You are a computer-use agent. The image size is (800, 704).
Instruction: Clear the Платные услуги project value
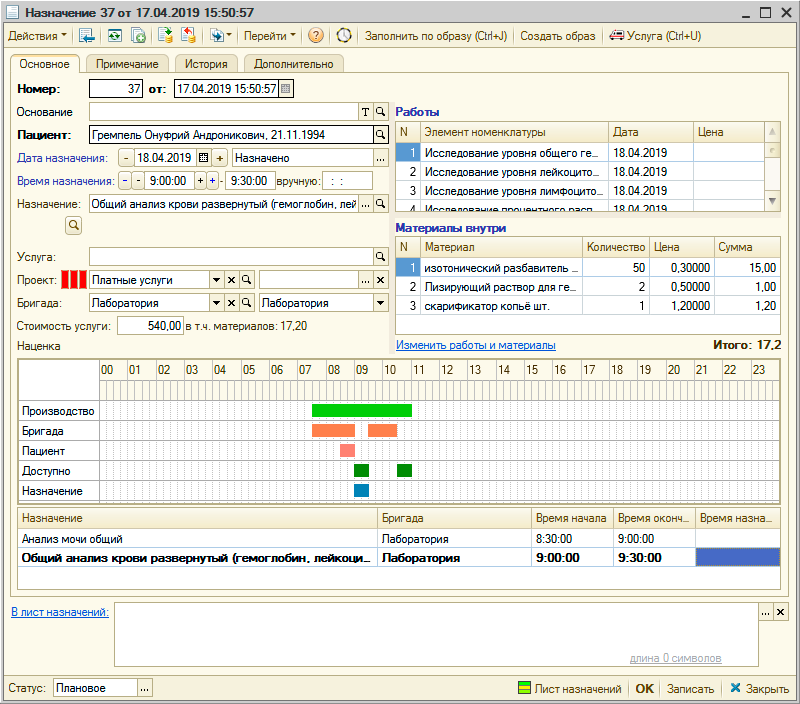[x=231, y=279]
